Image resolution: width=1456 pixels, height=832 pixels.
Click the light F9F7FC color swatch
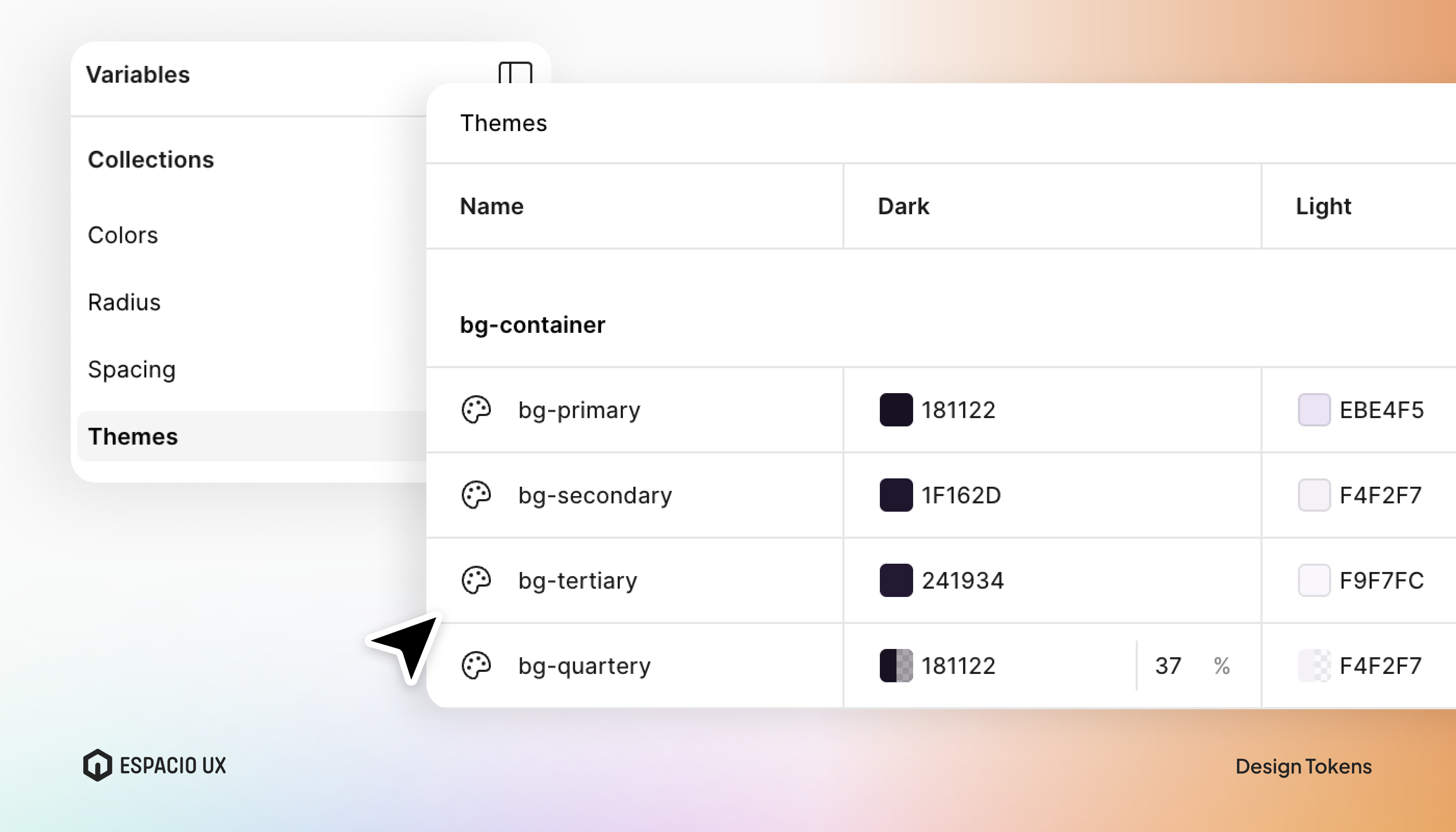1314,580
